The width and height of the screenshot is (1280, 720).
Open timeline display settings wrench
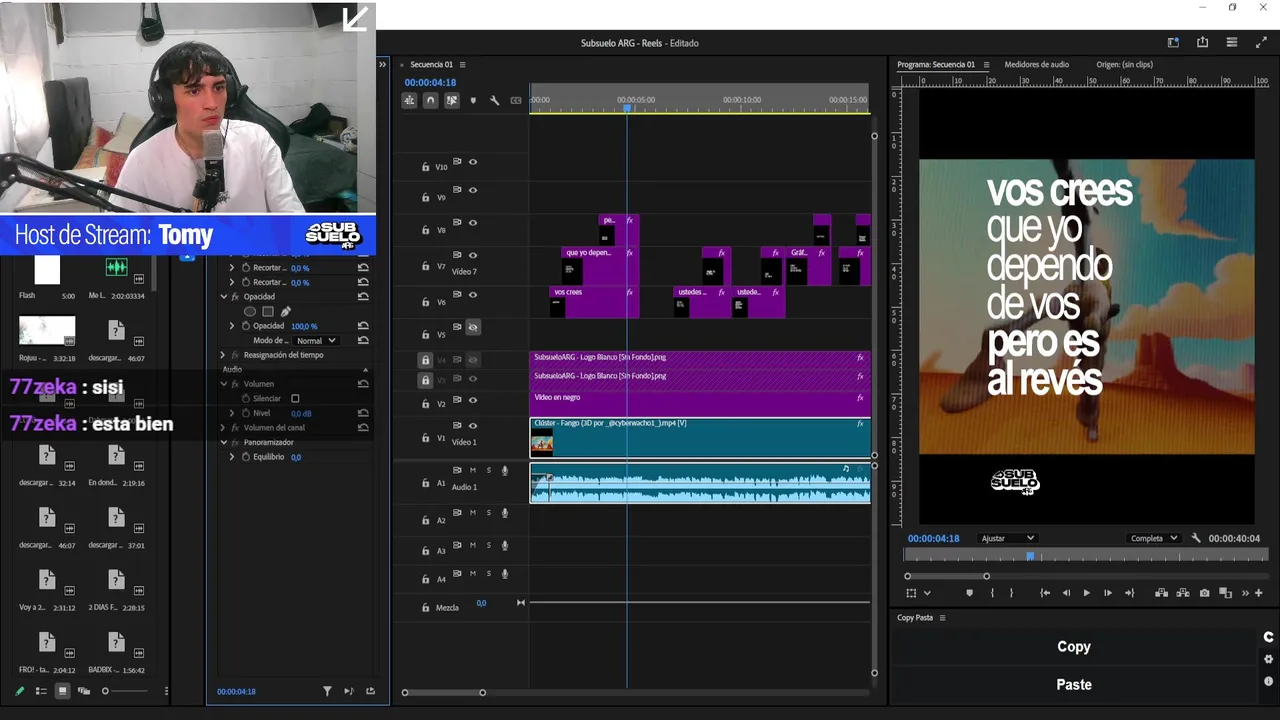click(494, 100)
